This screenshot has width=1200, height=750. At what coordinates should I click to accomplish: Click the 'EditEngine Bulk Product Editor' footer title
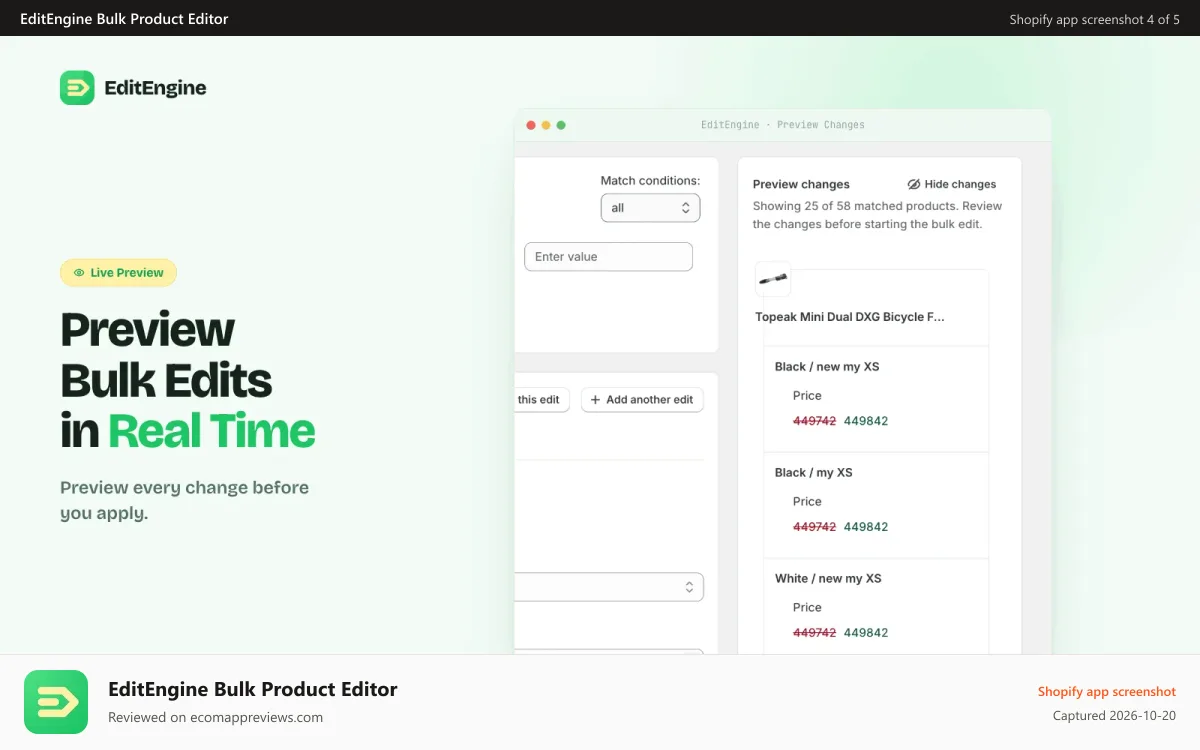(x=253, y=689)
